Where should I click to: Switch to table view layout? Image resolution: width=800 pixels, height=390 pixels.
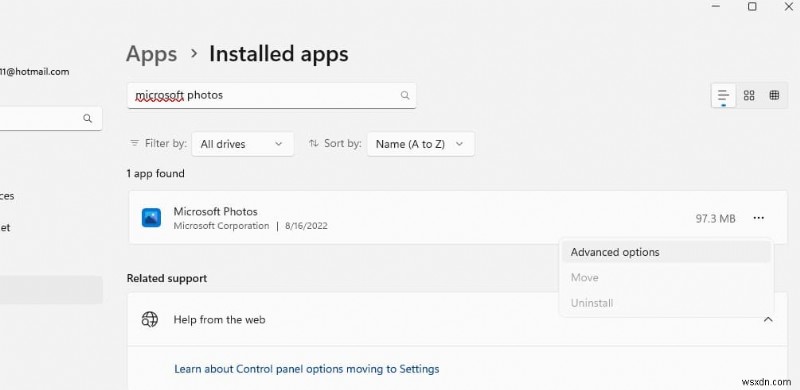point(774,95)
